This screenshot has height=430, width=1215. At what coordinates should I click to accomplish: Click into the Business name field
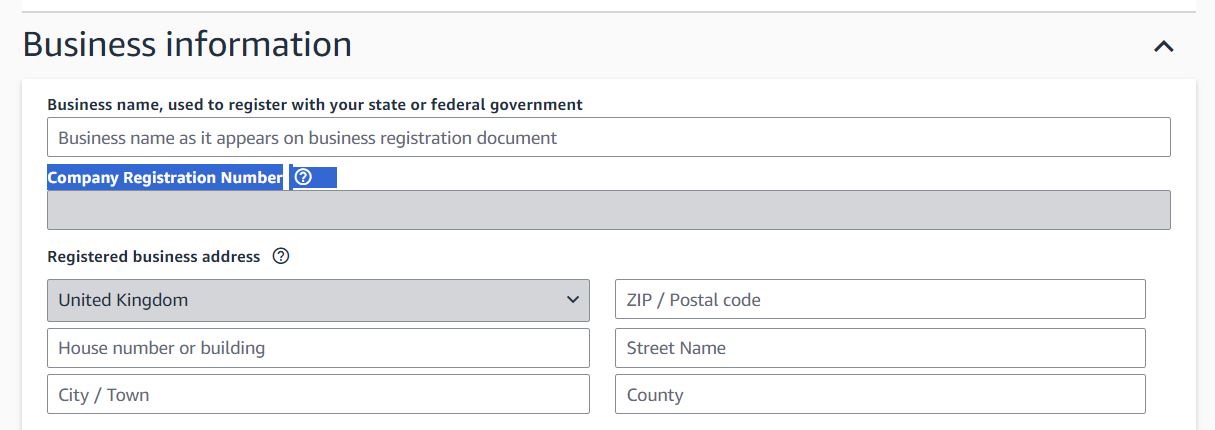coord(608,137)
